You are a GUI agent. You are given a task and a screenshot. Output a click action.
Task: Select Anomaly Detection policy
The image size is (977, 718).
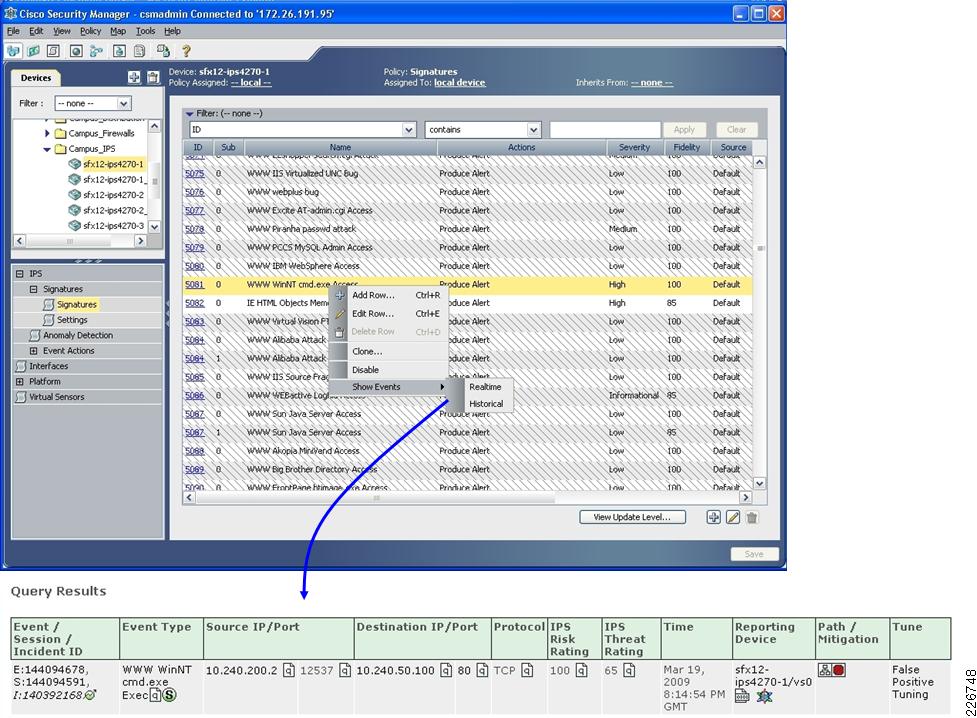click(x=78, y=335)
